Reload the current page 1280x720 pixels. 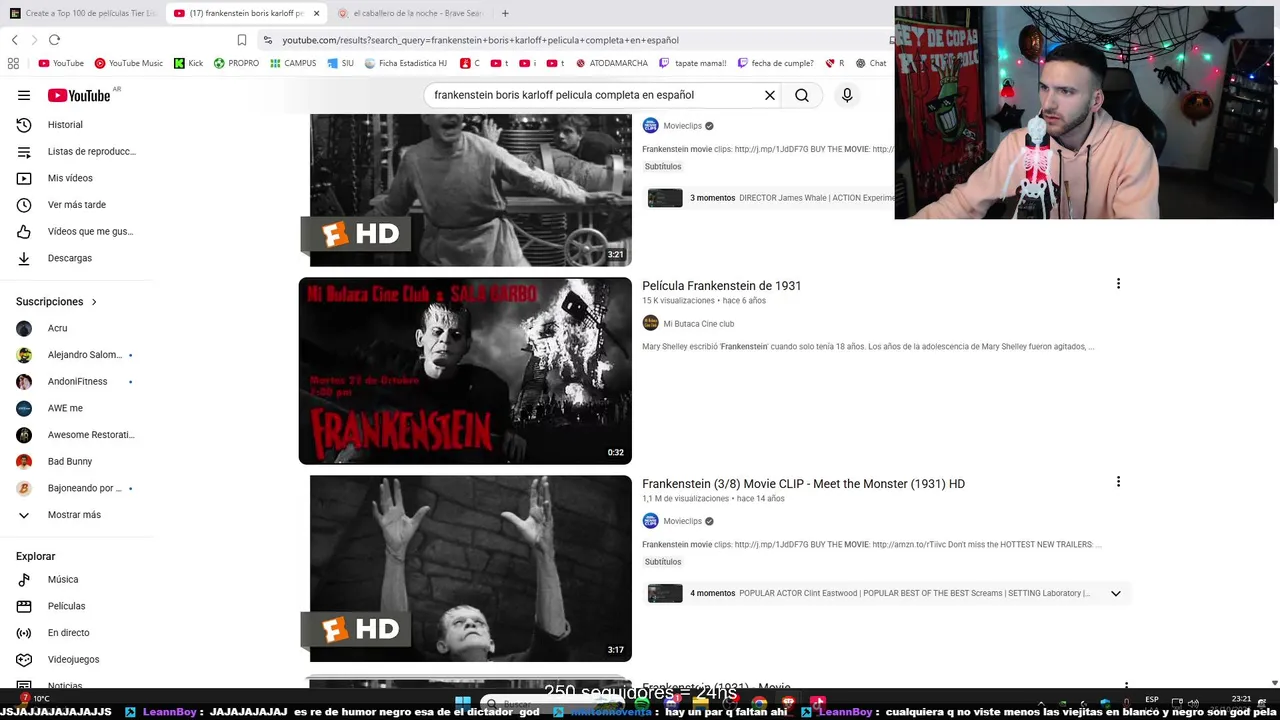click(x=54, y=40)
